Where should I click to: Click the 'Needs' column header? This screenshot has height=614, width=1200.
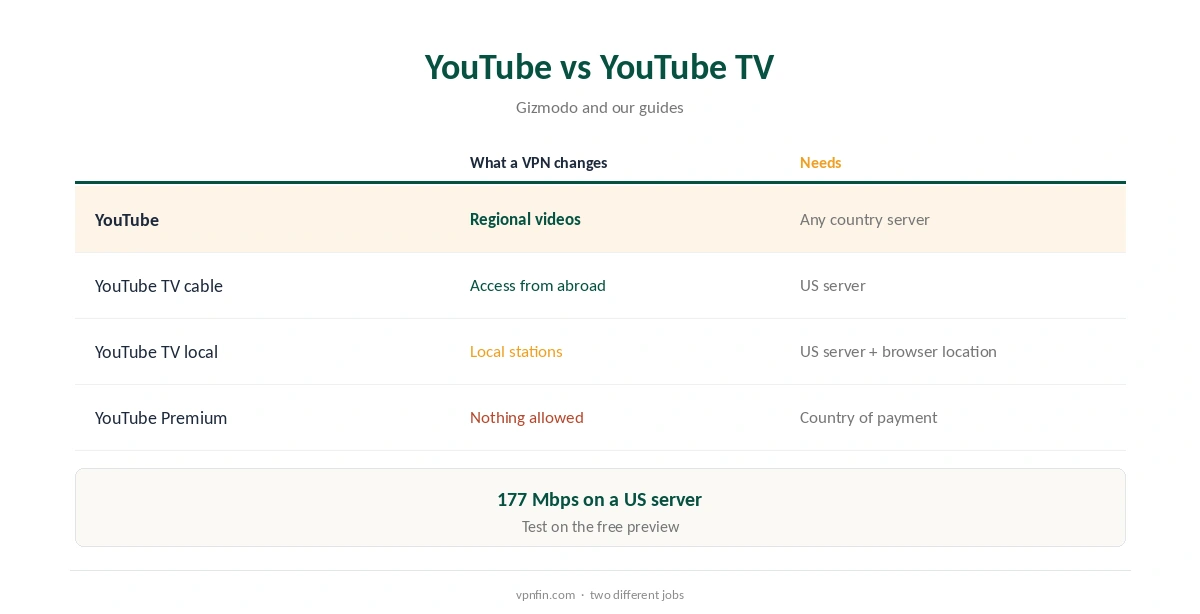(820, 163)
